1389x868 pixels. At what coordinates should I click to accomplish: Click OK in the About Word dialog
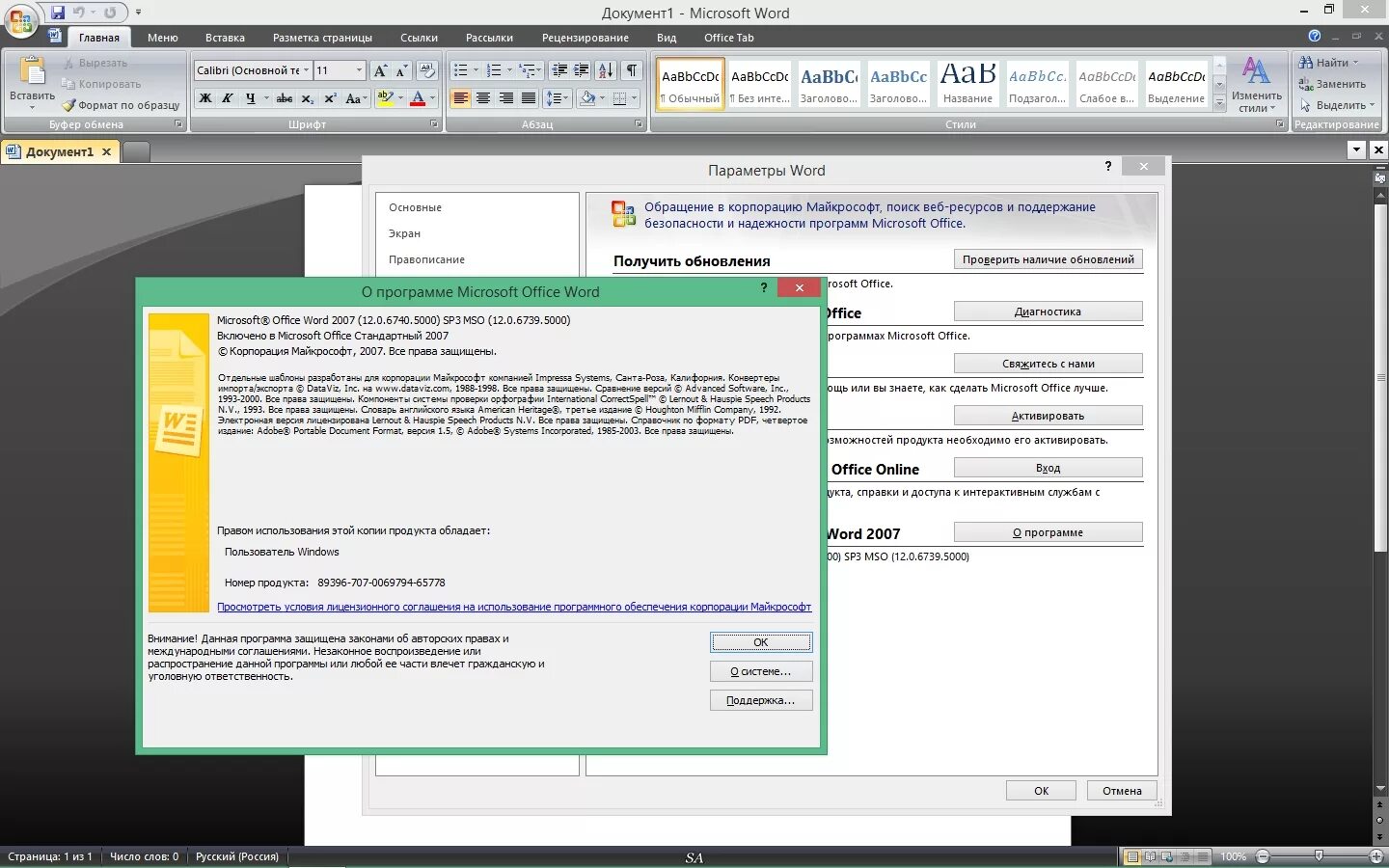point(761,642)
